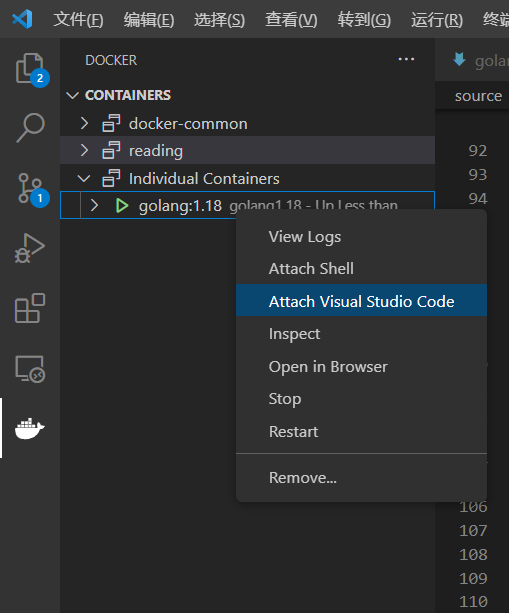This screenshot has height=613, width=509.
Task: Open the 编辑(E) menu
Action: [x=149, y=20]
